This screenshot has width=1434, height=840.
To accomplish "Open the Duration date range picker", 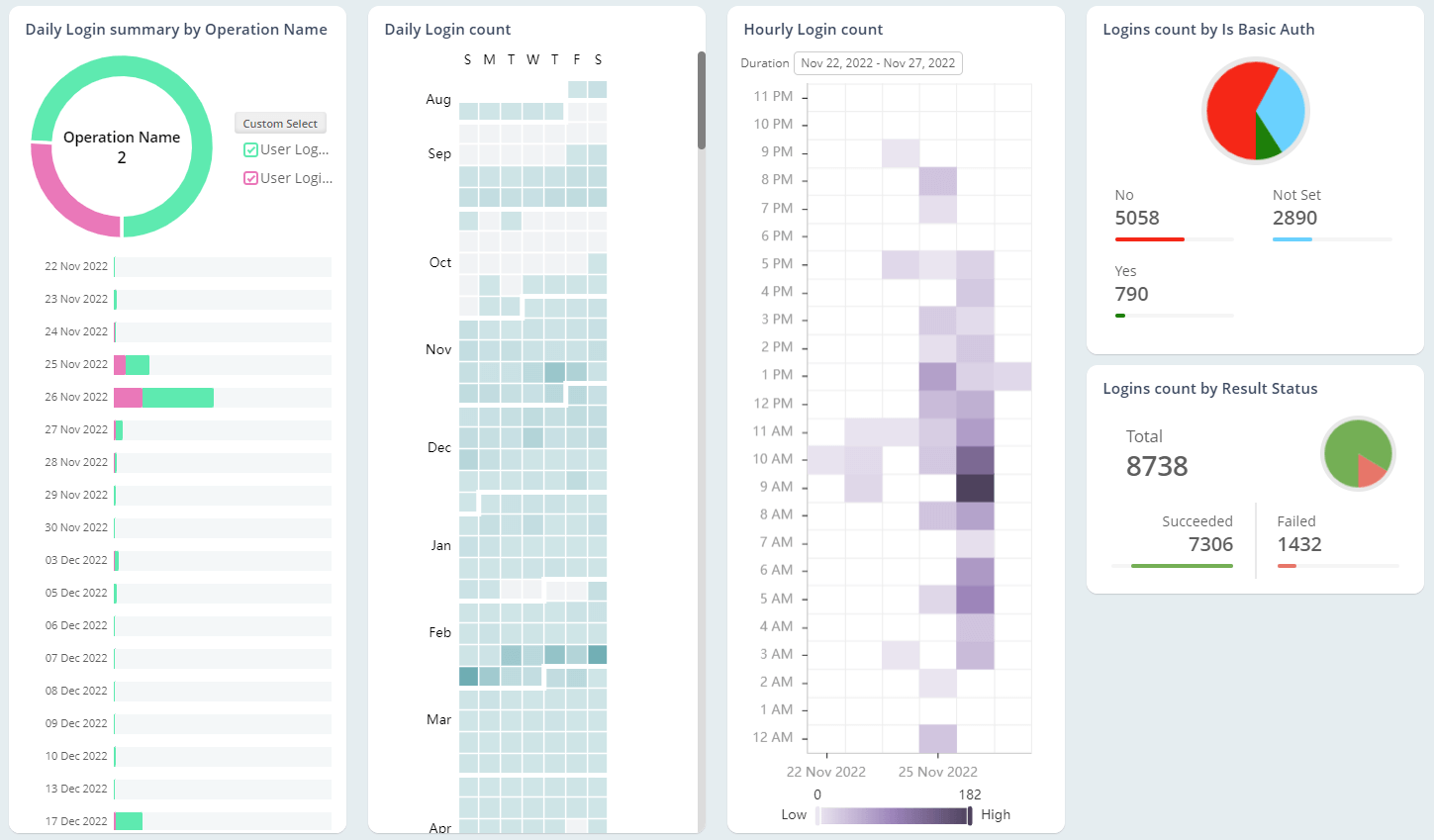I will pos(878,63).
